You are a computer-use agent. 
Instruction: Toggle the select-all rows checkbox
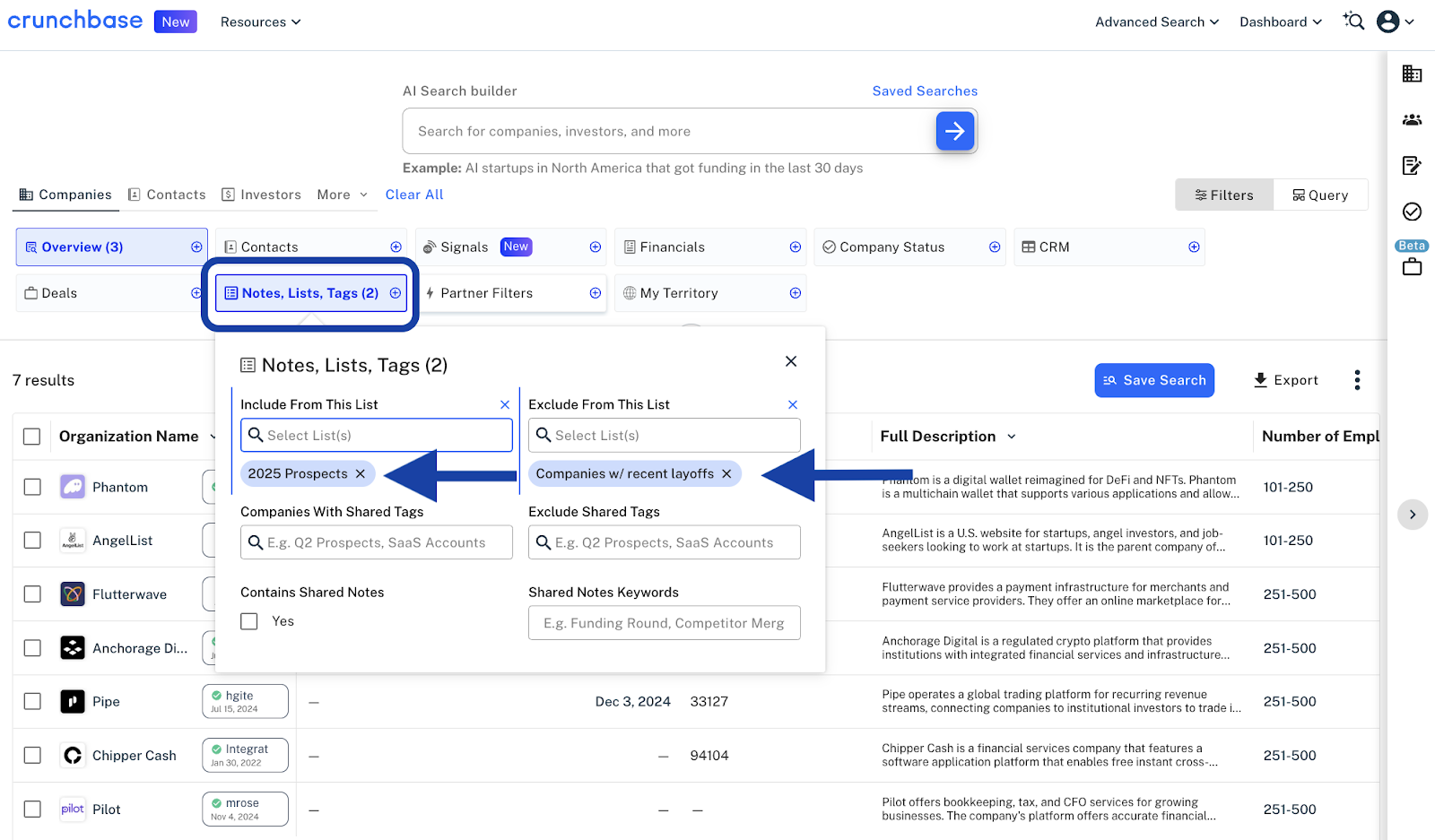(32, 437)
